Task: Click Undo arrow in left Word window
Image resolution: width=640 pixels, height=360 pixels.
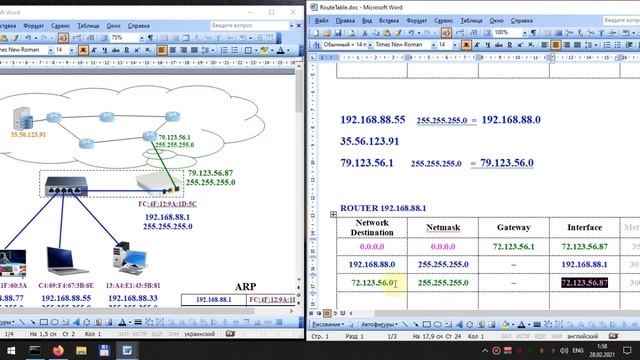Action: click(x=28, y=38)
